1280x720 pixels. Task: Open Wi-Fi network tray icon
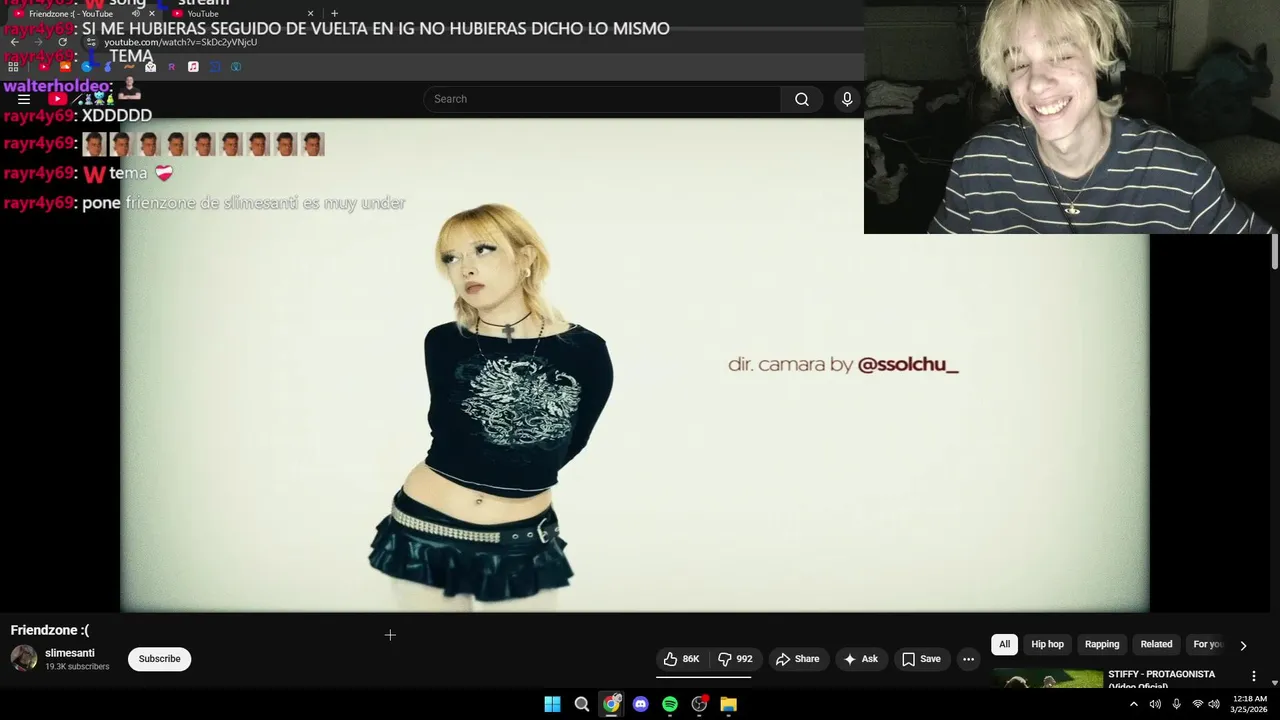[1197, 704]
